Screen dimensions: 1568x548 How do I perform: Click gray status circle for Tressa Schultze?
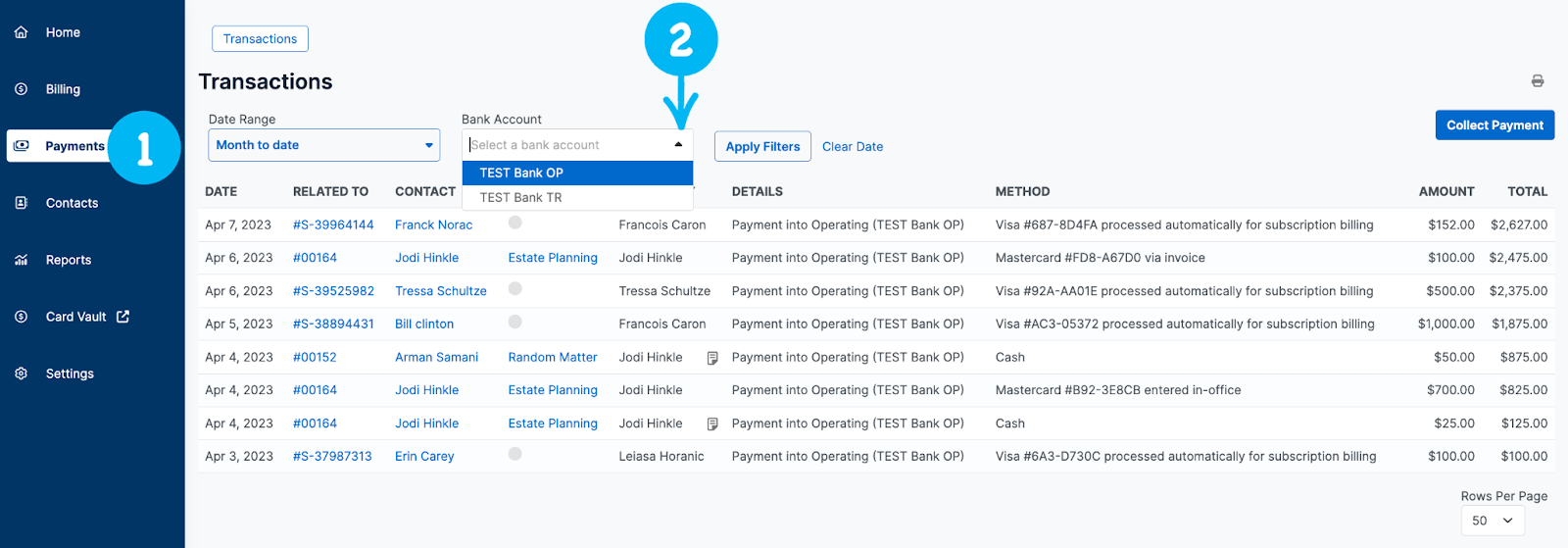tap(515, 289)
